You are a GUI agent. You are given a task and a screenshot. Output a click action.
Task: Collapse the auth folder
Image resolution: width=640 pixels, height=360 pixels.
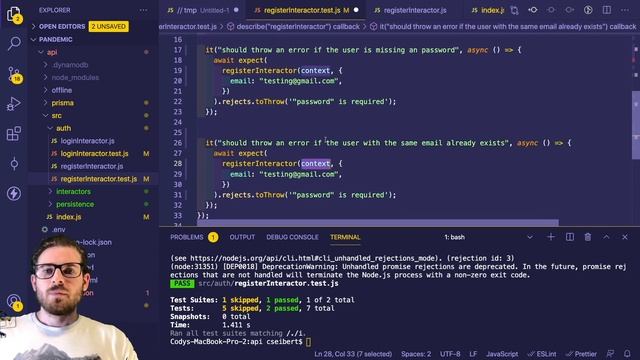coord(63,128)
